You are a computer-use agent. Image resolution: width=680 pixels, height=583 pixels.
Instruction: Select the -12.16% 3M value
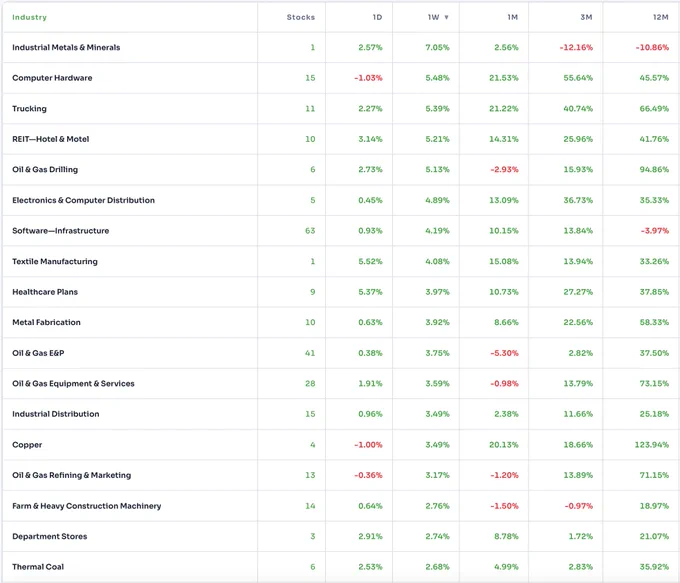point(576,47)
